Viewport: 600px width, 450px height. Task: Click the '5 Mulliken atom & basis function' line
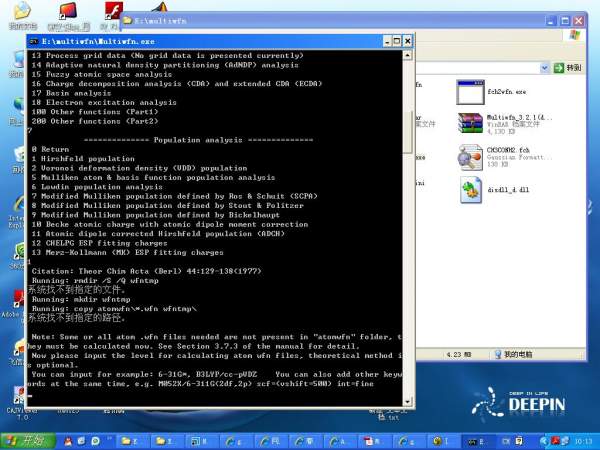(153, 178)
